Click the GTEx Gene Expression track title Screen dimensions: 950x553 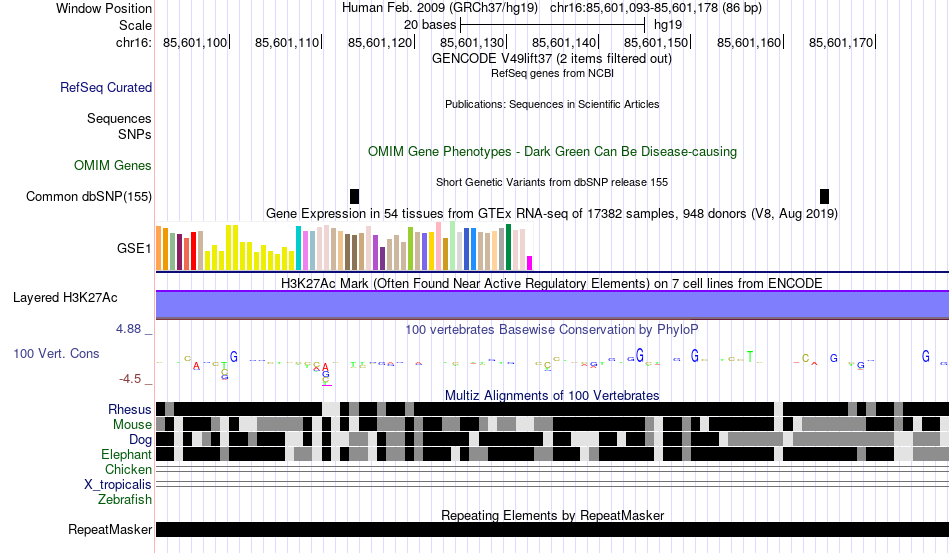click(552, 213)
